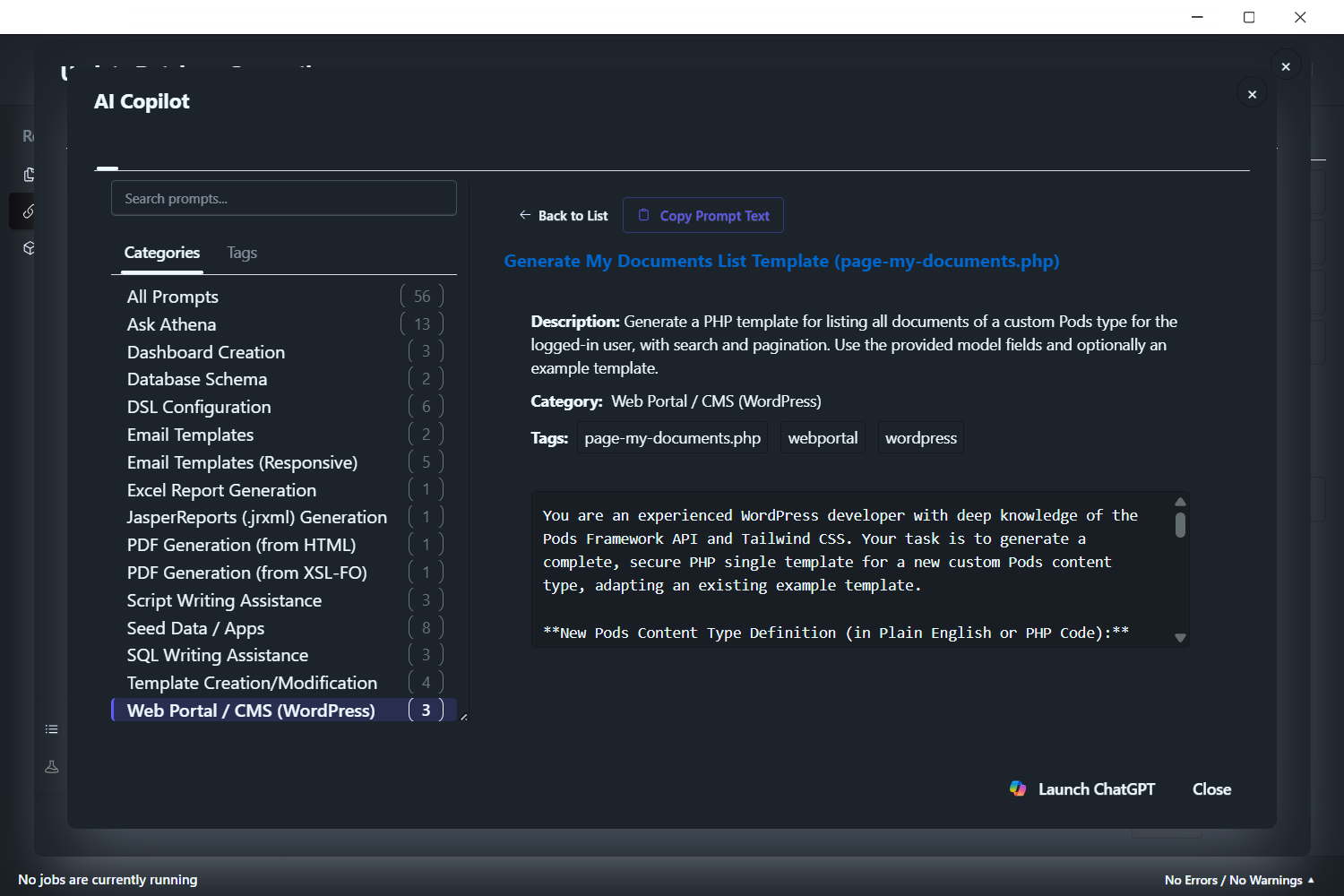1344x896 pixels.
Task: Select PDF Generation (from HTML) category
Action: tap(284, 545)
